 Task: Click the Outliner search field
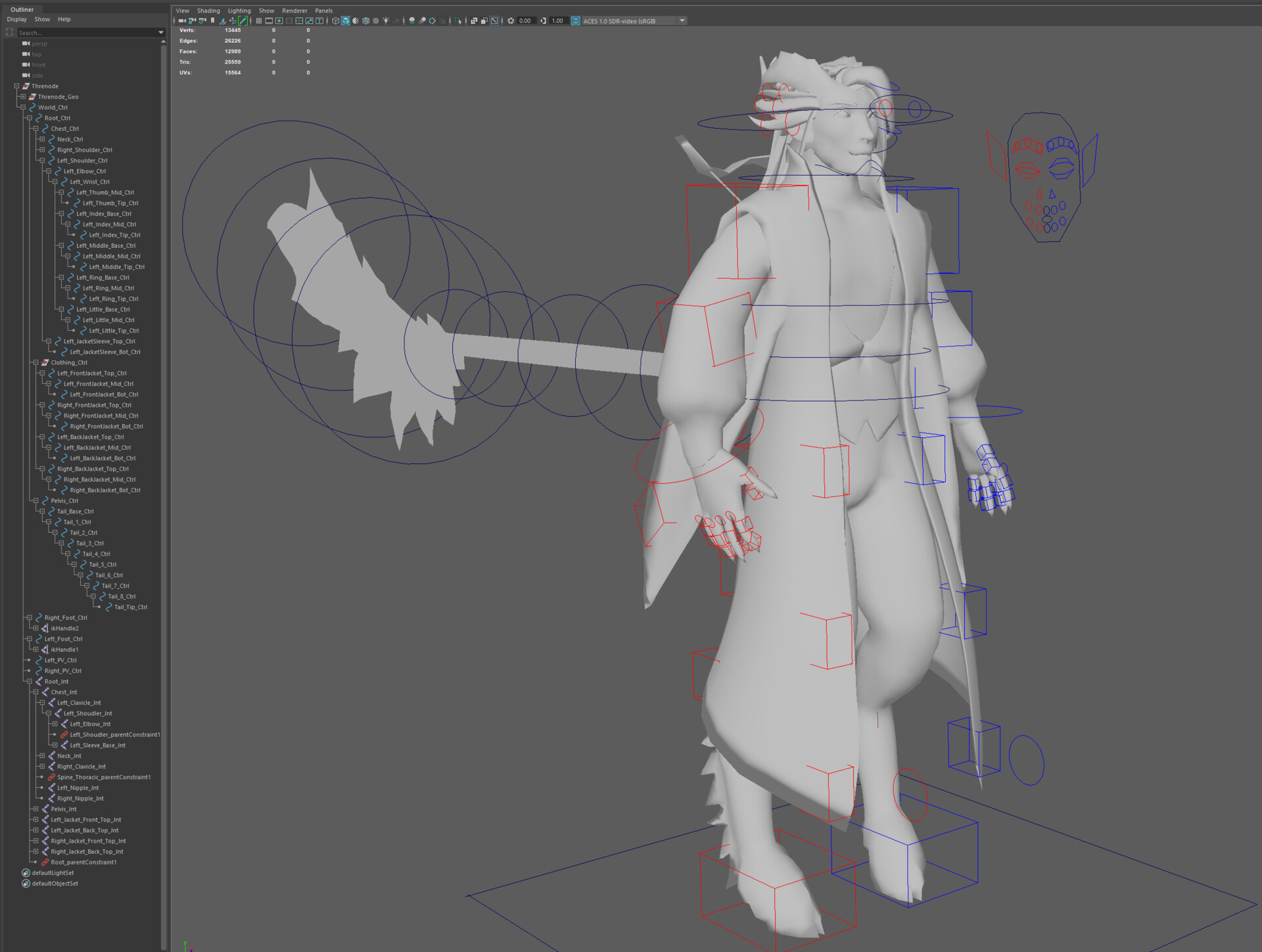[x=92, y=32]
